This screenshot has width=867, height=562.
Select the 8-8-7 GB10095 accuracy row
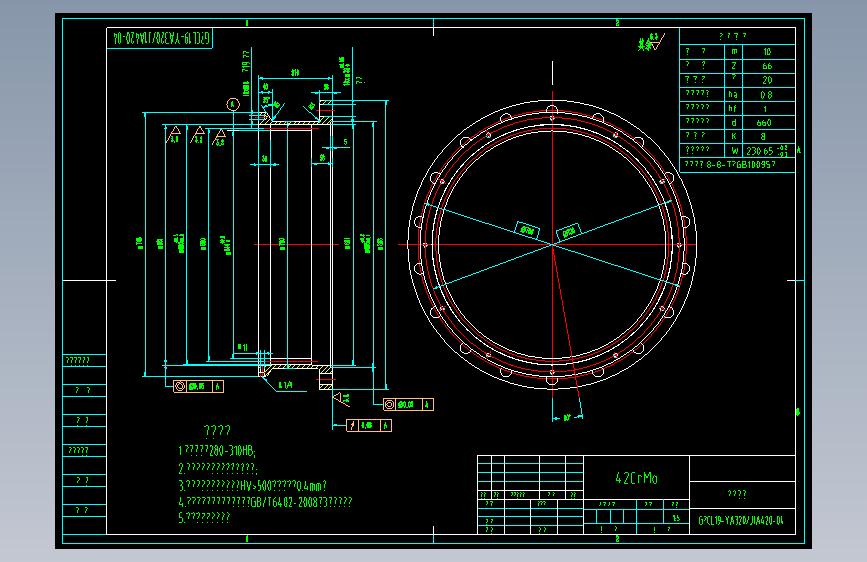pyautogui.click(x=737, y=165)
